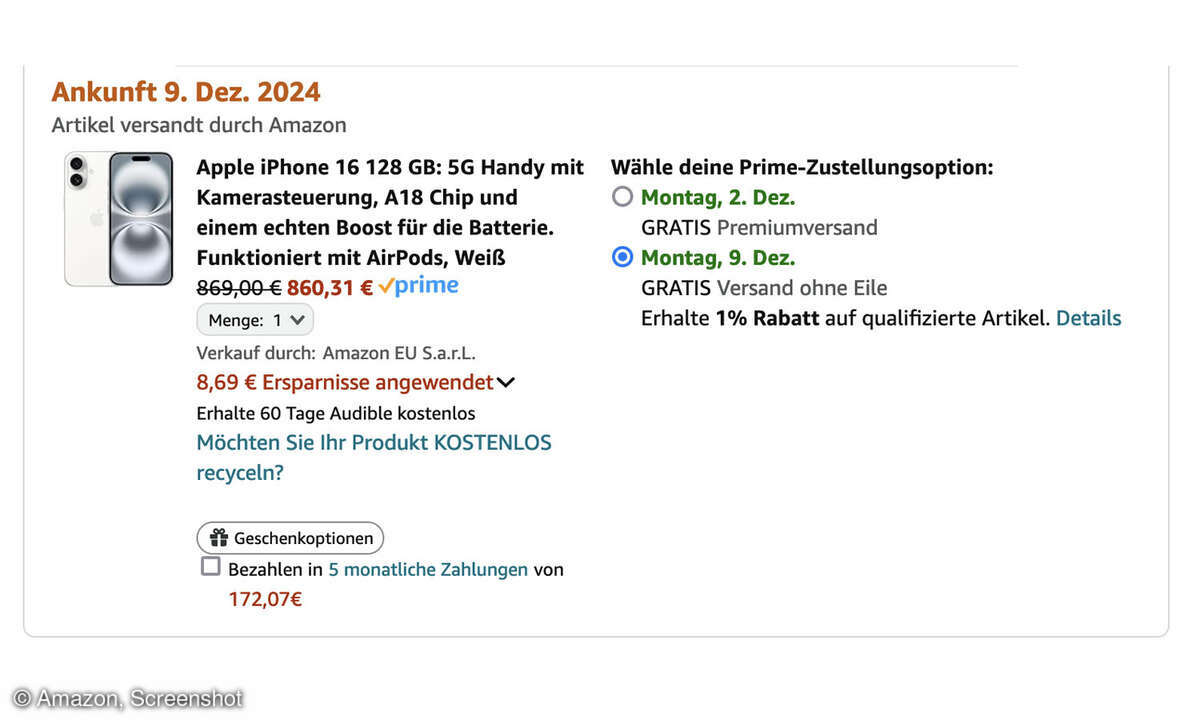
Task: Click the Amazon EU S.a.r.L. seller name
Action: coord(399,352)
